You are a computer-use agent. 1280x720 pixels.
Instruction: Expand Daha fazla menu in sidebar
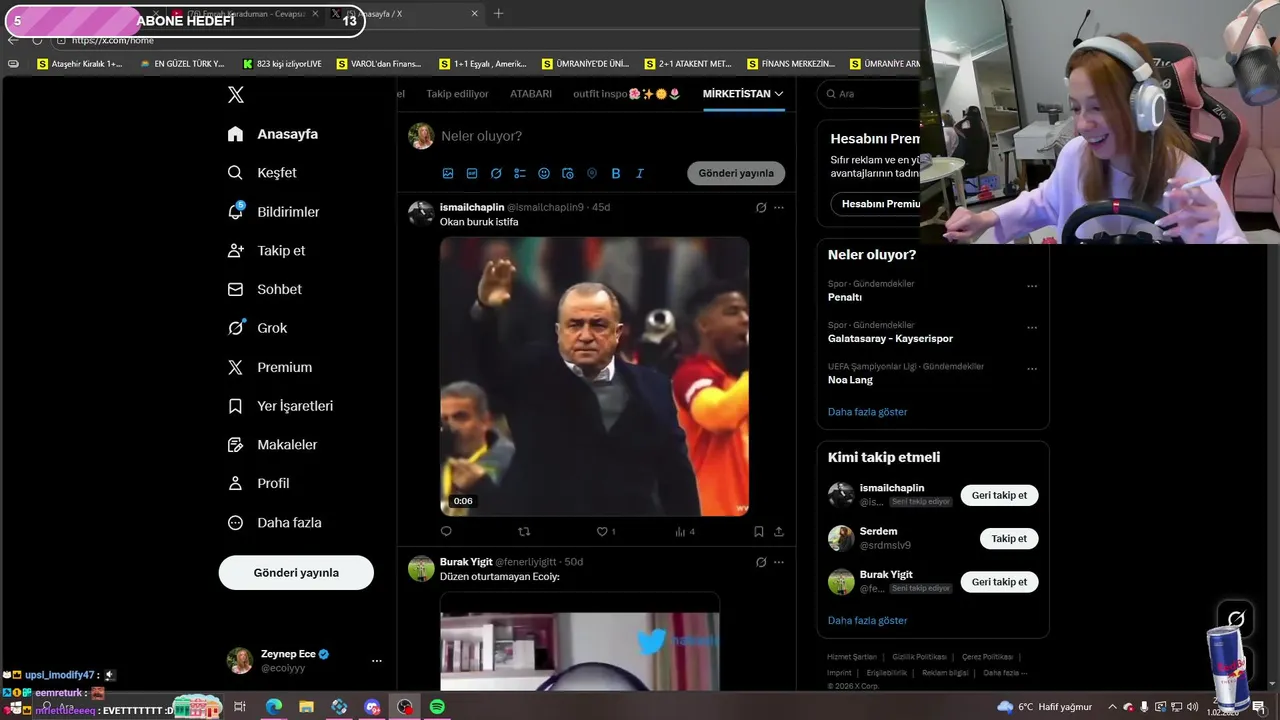click(x=274, y=523)
